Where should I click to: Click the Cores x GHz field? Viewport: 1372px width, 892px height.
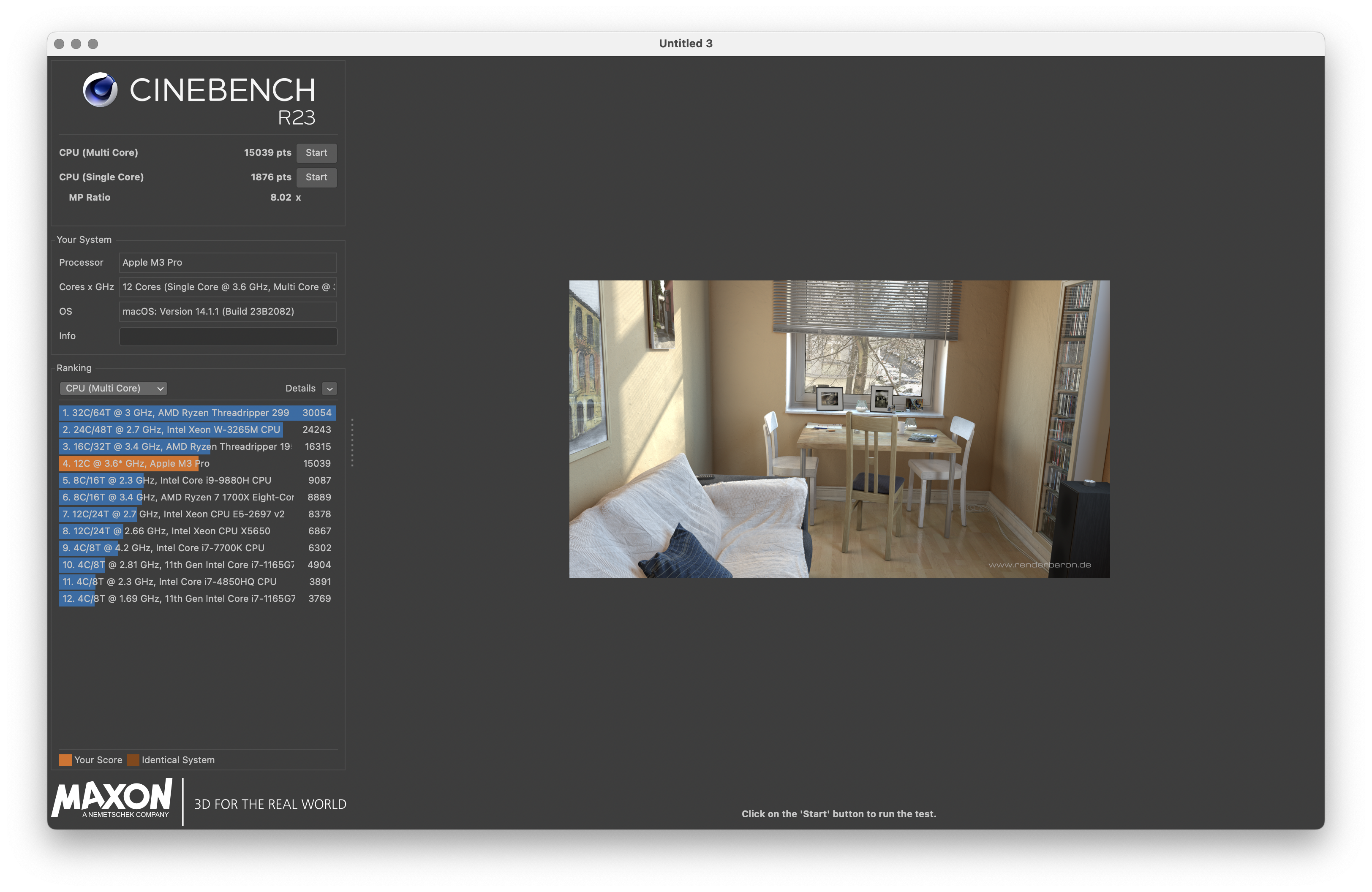point(228,287)
